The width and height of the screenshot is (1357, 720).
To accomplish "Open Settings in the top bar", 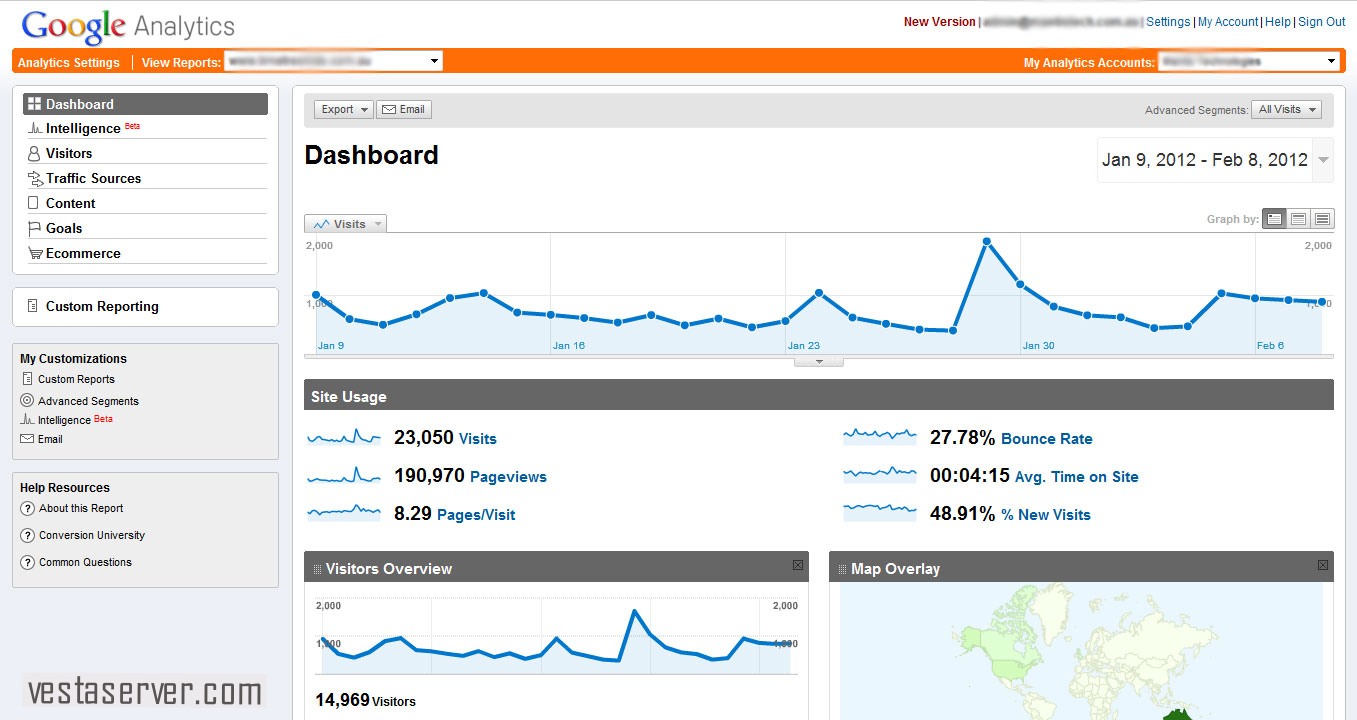I will (1168, 22).
